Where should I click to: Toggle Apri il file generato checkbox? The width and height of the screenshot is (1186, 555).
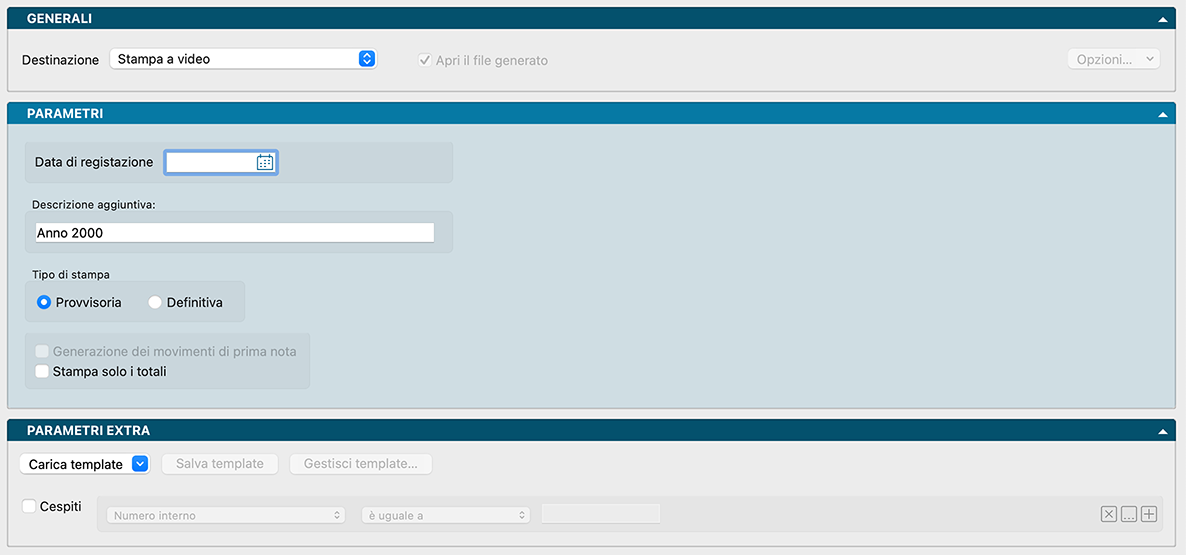click(425, 60)
